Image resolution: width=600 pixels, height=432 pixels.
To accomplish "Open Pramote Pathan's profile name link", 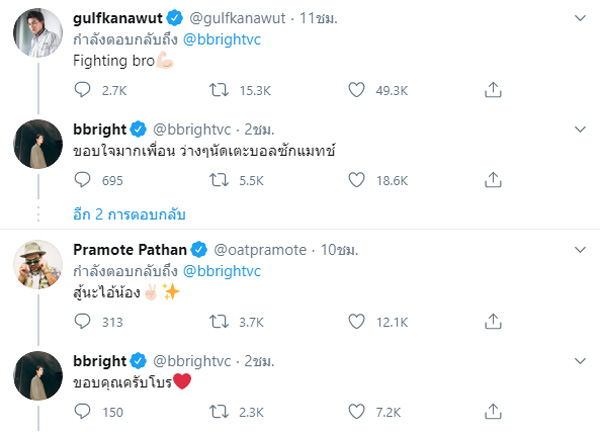I will (130, 249).
